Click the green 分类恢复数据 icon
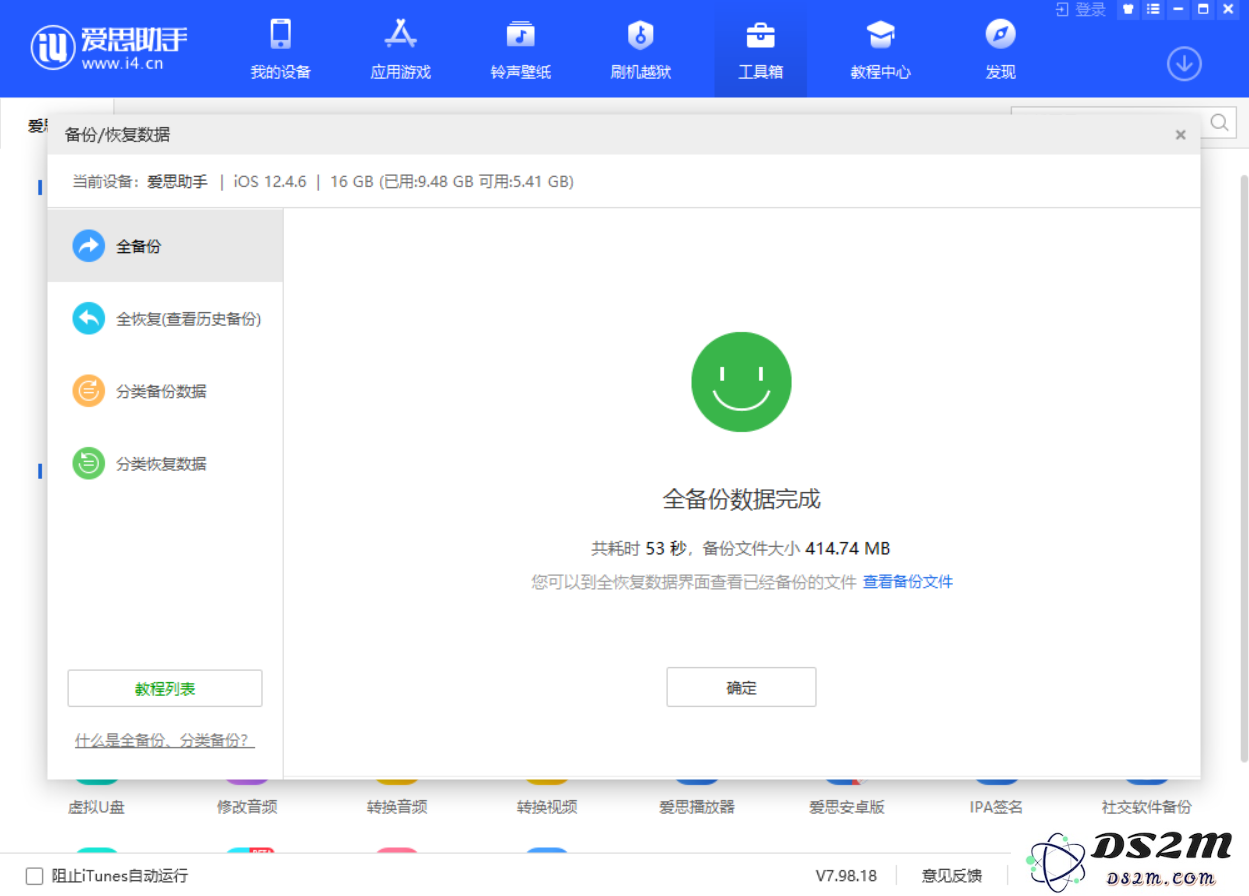This screenshot has width=1249, height=896. [89, 464]
